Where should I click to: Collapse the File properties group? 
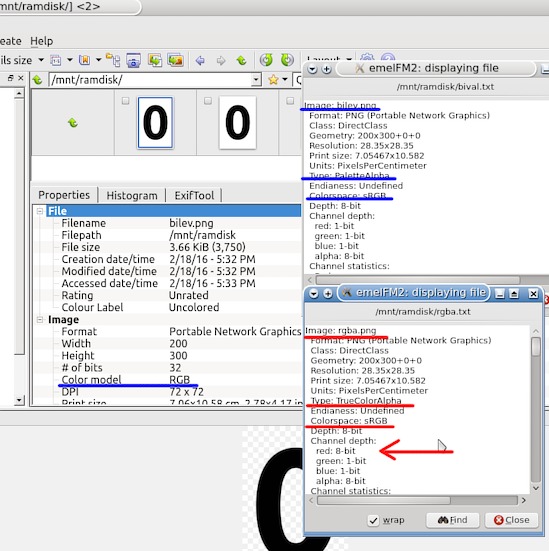[40, 211]
